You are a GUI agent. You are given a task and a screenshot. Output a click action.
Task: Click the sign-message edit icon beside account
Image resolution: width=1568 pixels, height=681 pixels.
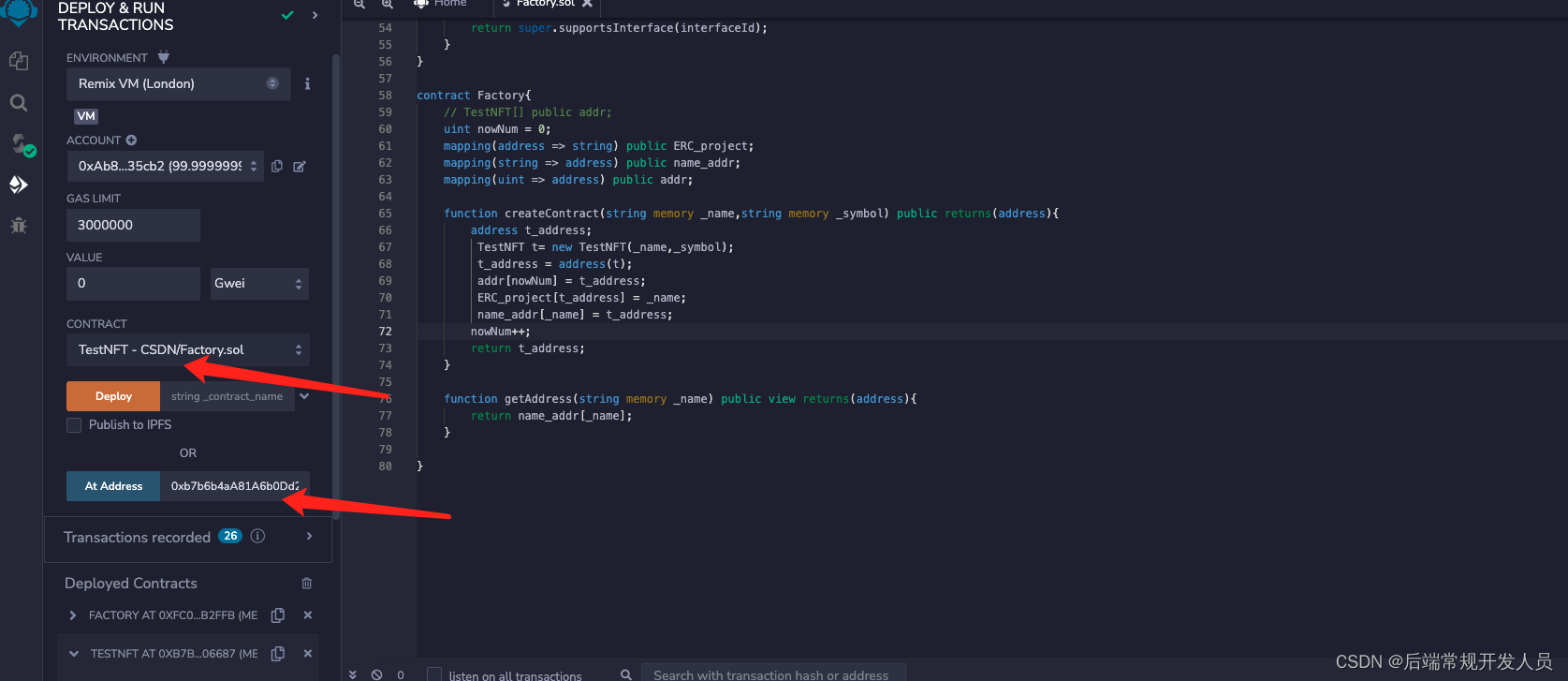[x=300, y=167]
